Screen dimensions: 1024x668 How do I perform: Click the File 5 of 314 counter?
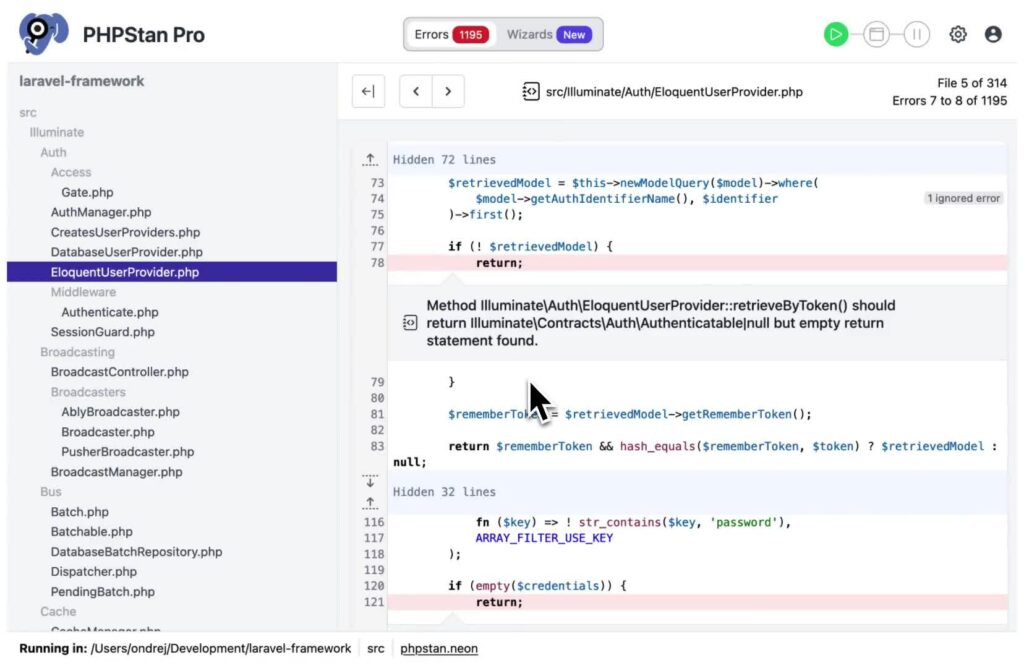click(x=972, y=83)
